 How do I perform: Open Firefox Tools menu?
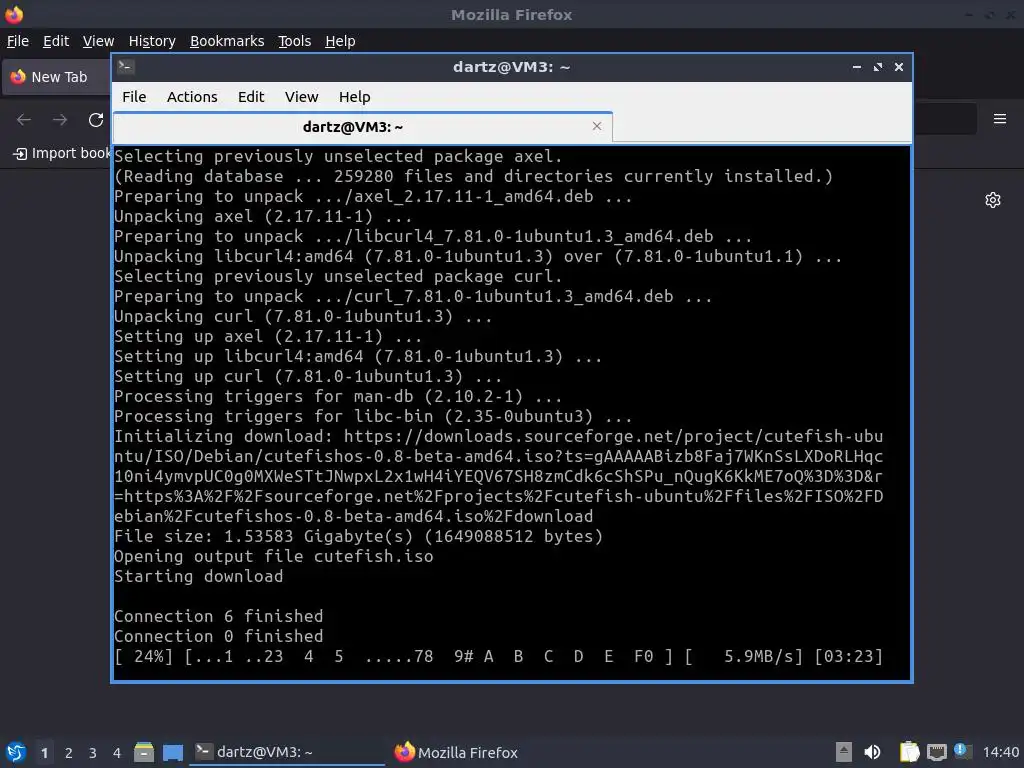click(295, 41)
